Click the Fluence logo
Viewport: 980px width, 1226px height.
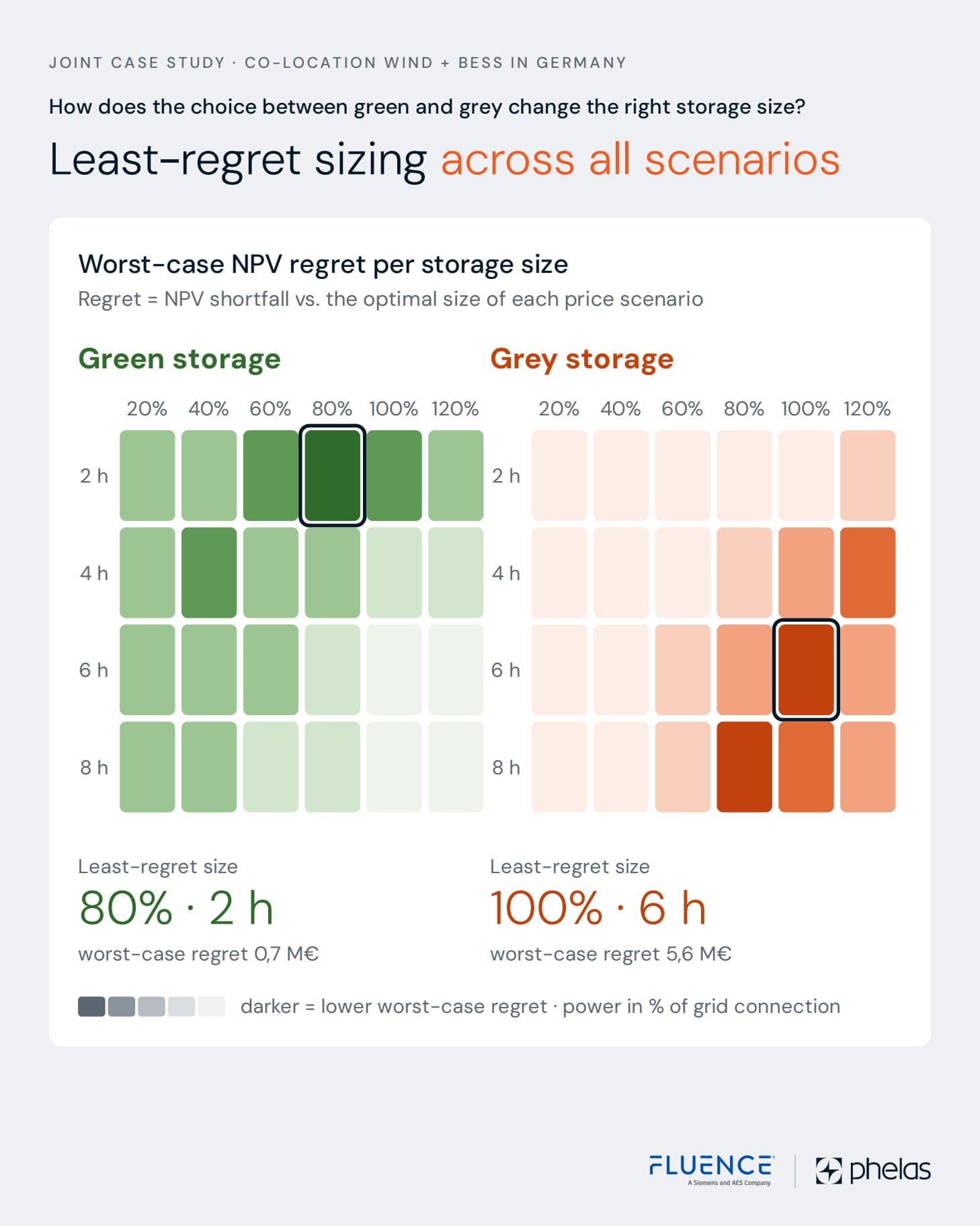(x=711, y=1170)
